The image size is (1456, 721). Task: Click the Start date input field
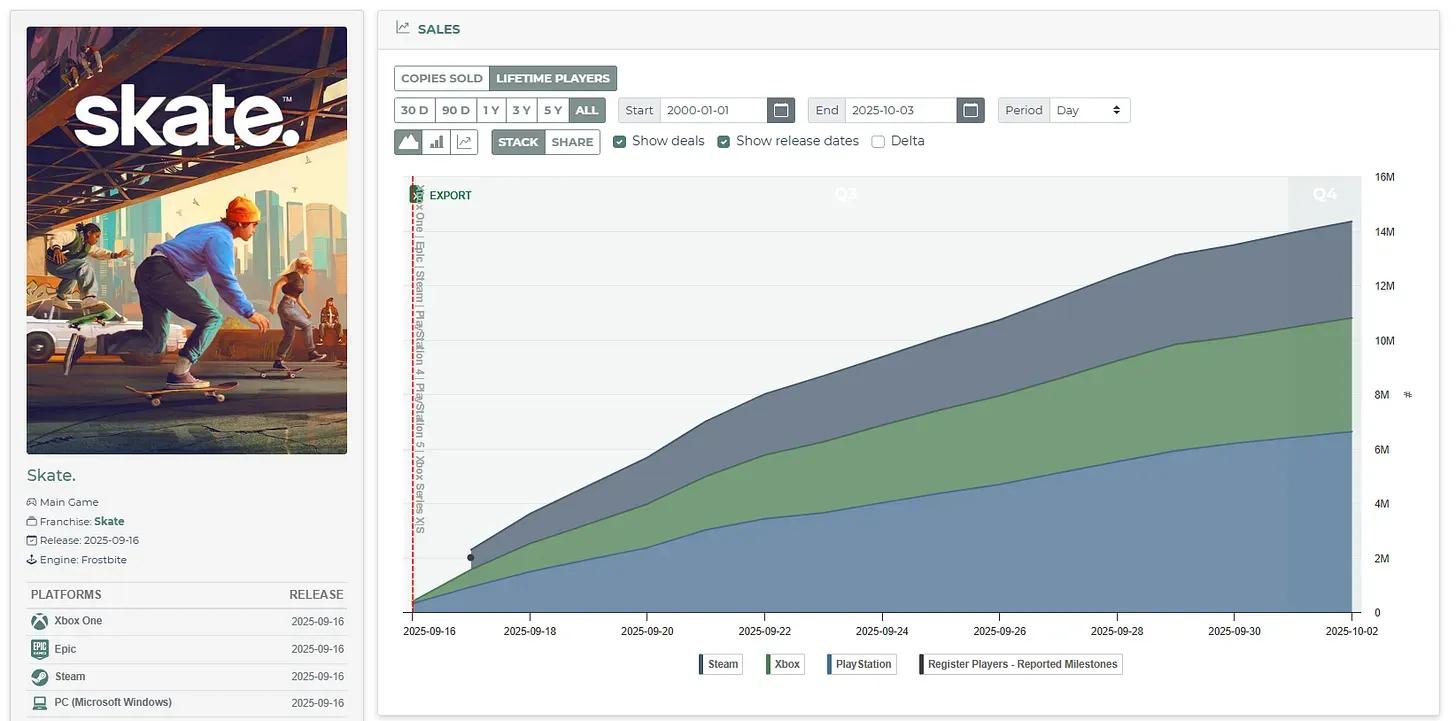point(712,110)
